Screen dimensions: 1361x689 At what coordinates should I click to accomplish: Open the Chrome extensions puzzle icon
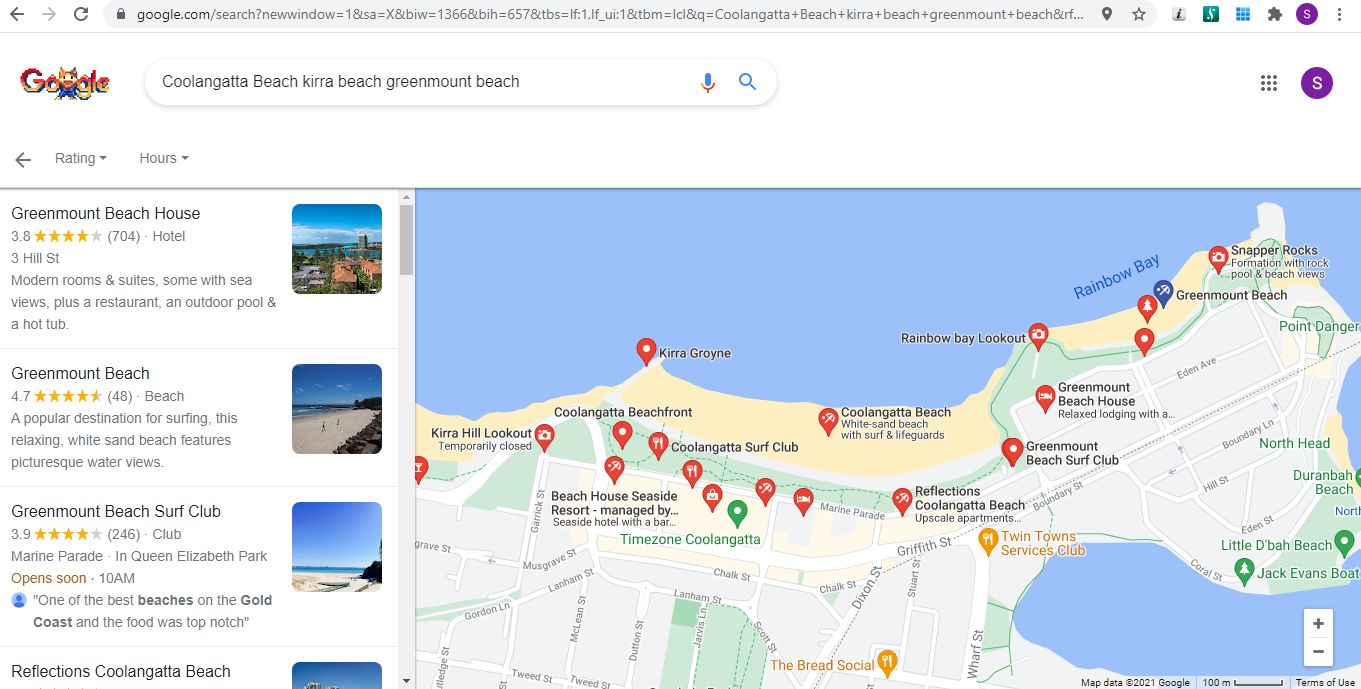point(1275,14)
